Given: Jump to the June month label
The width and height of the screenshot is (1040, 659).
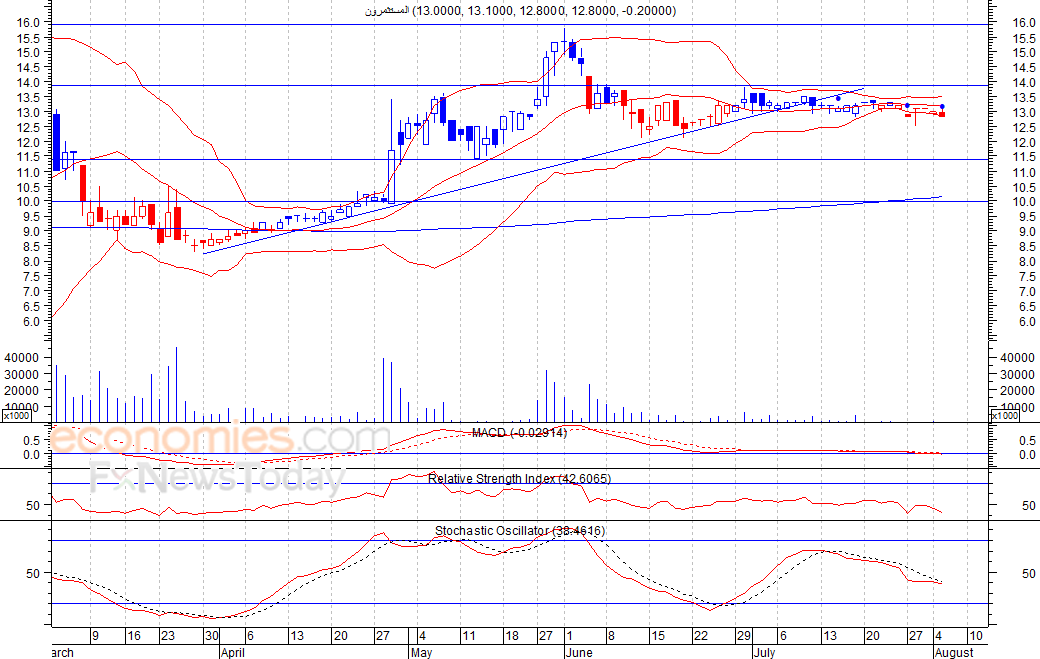Looking at the screenshot, I should tap(580, 652).
